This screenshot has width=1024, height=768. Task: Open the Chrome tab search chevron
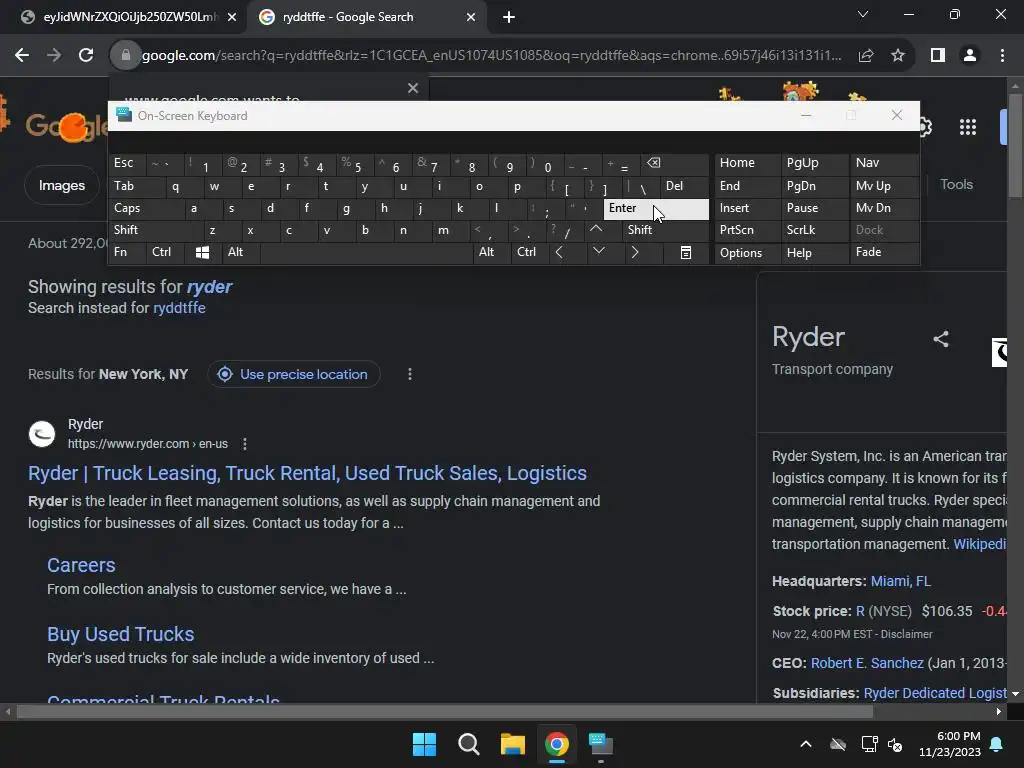tap(863, 14)
